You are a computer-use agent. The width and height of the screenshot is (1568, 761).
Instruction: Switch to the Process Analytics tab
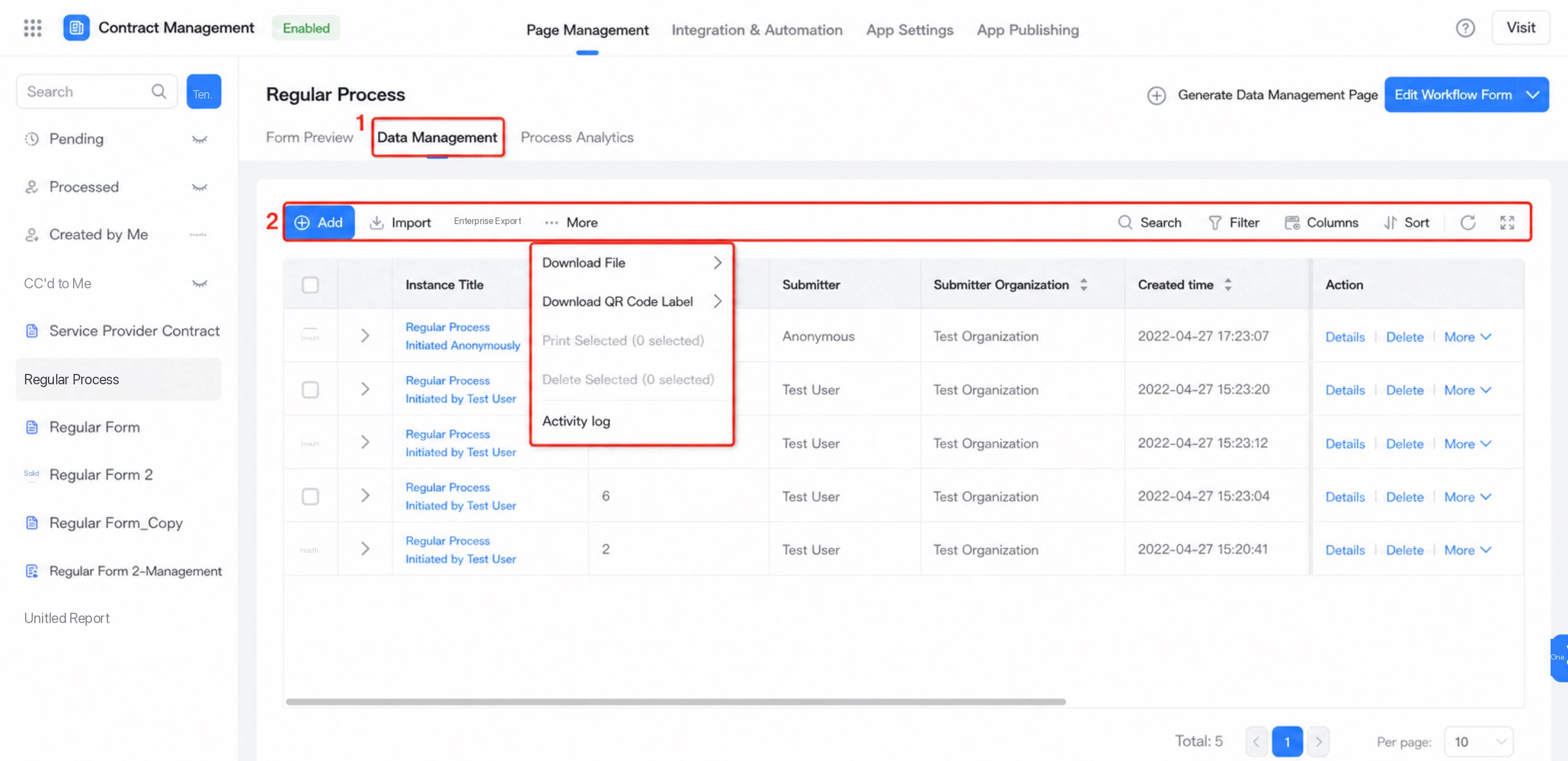(x=577, y=137)
